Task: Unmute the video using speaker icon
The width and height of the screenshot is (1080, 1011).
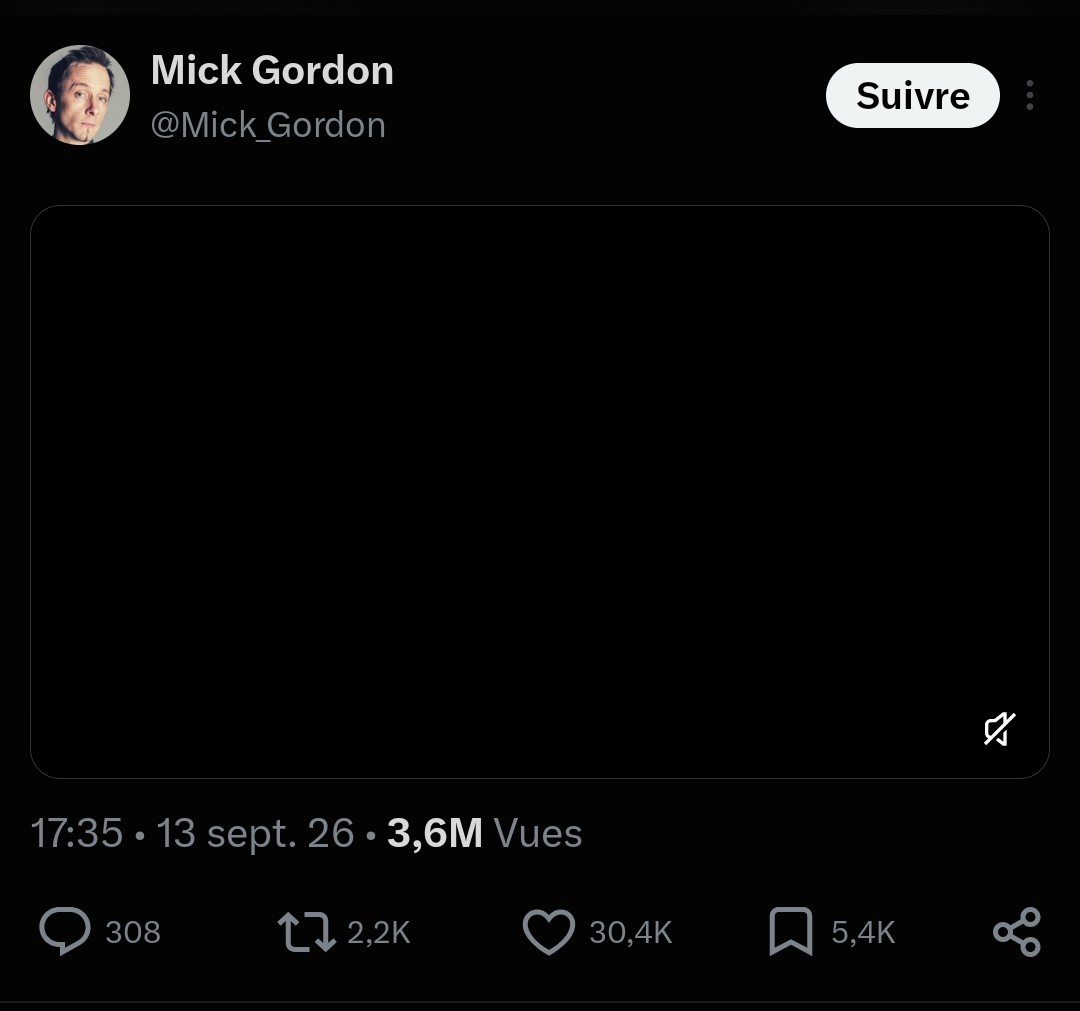Action: click(x=999, y=729)
